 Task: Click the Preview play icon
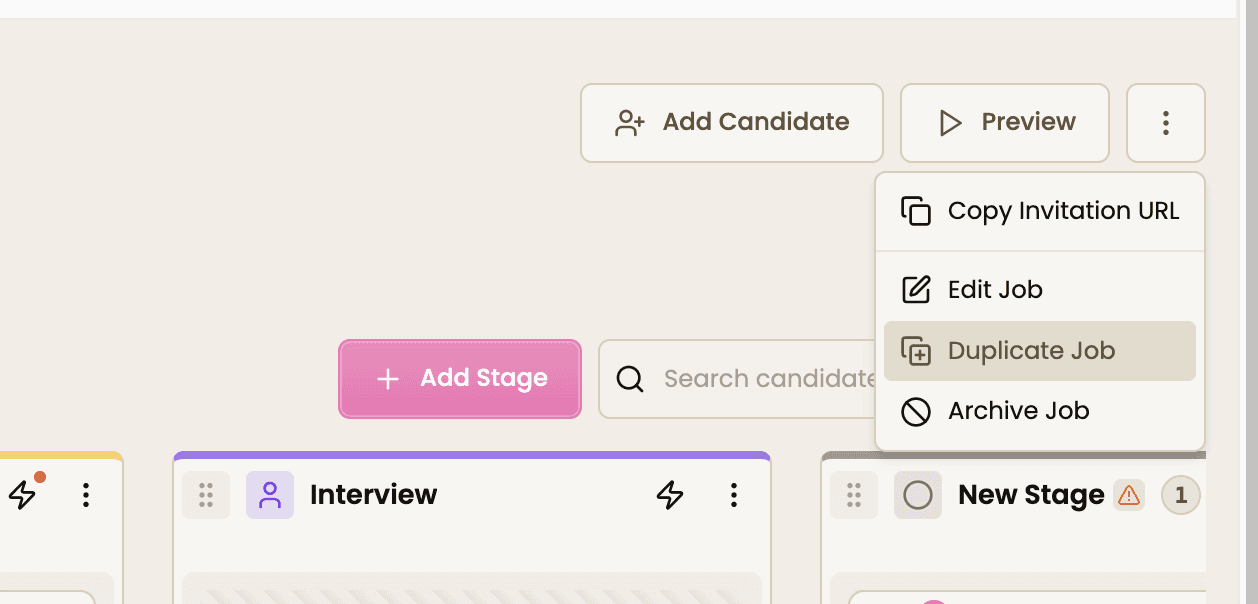coord(948,123)
